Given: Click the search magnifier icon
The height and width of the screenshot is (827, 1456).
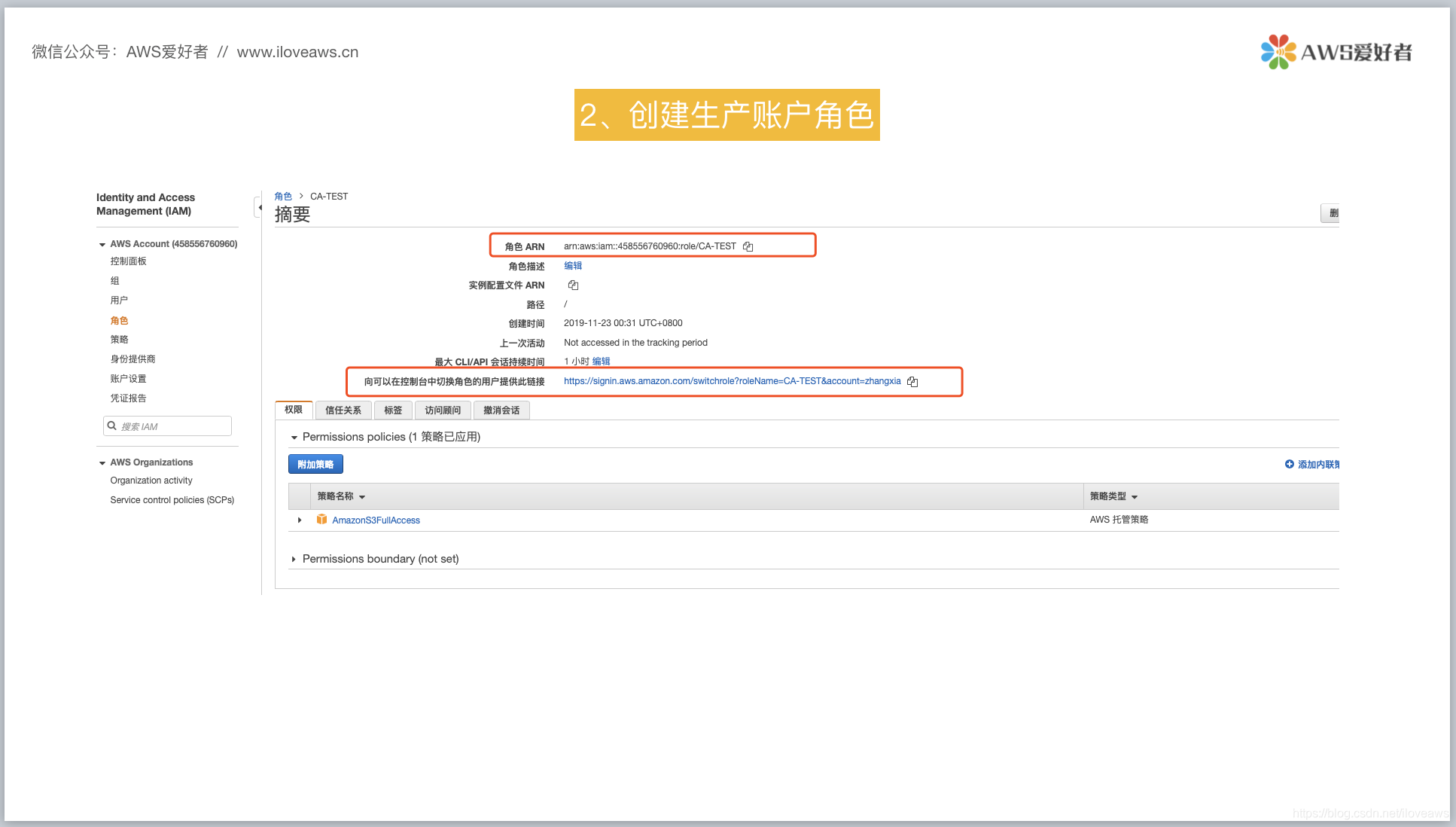Looking at the screenshot, I should (x=112, y=426).
